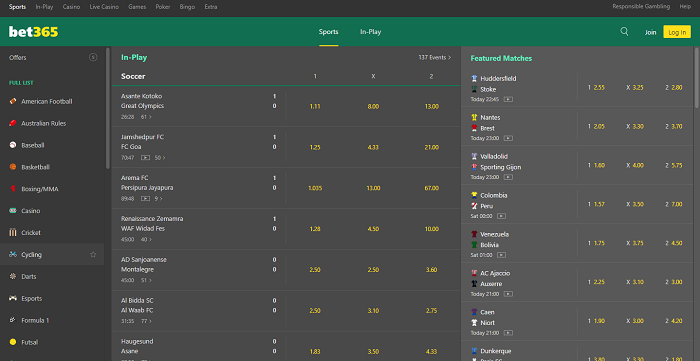Screen dimensions: 700x361
Task: Select away odds 67.00 for Arema match
Action: [x=431, y=188]
